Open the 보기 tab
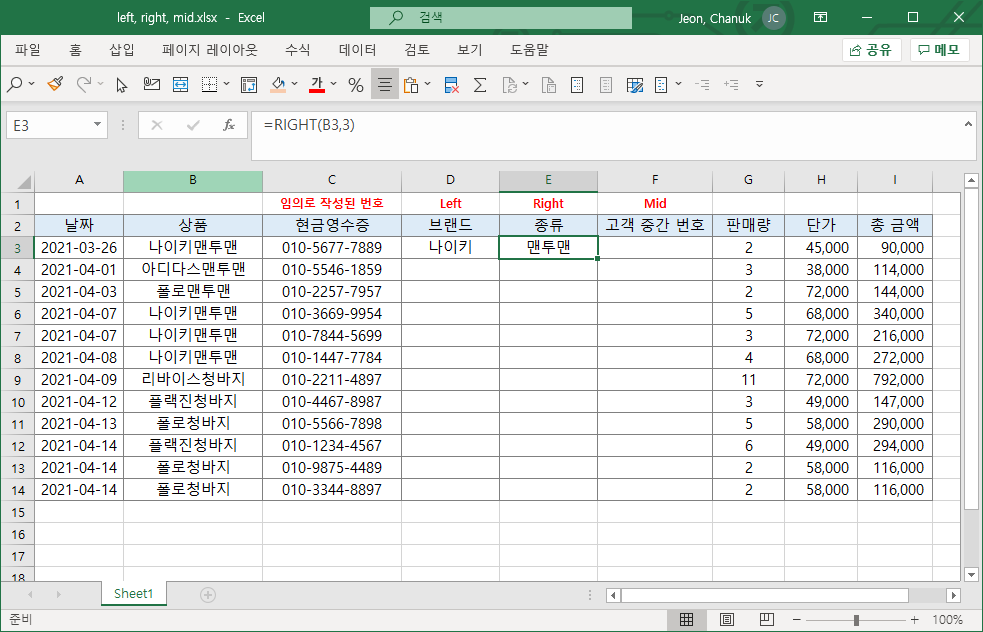Viewport: 983px width, 632px height. [x=470, y=50]
